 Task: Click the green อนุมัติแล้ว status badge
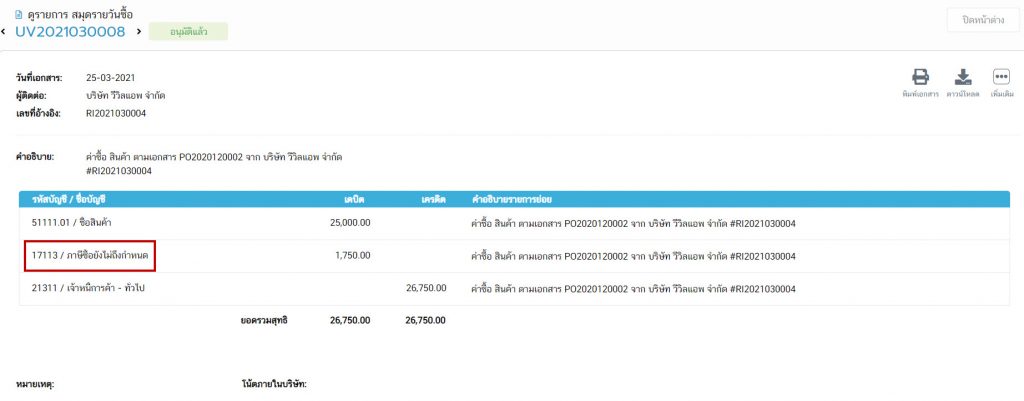[x=188, y=32]
